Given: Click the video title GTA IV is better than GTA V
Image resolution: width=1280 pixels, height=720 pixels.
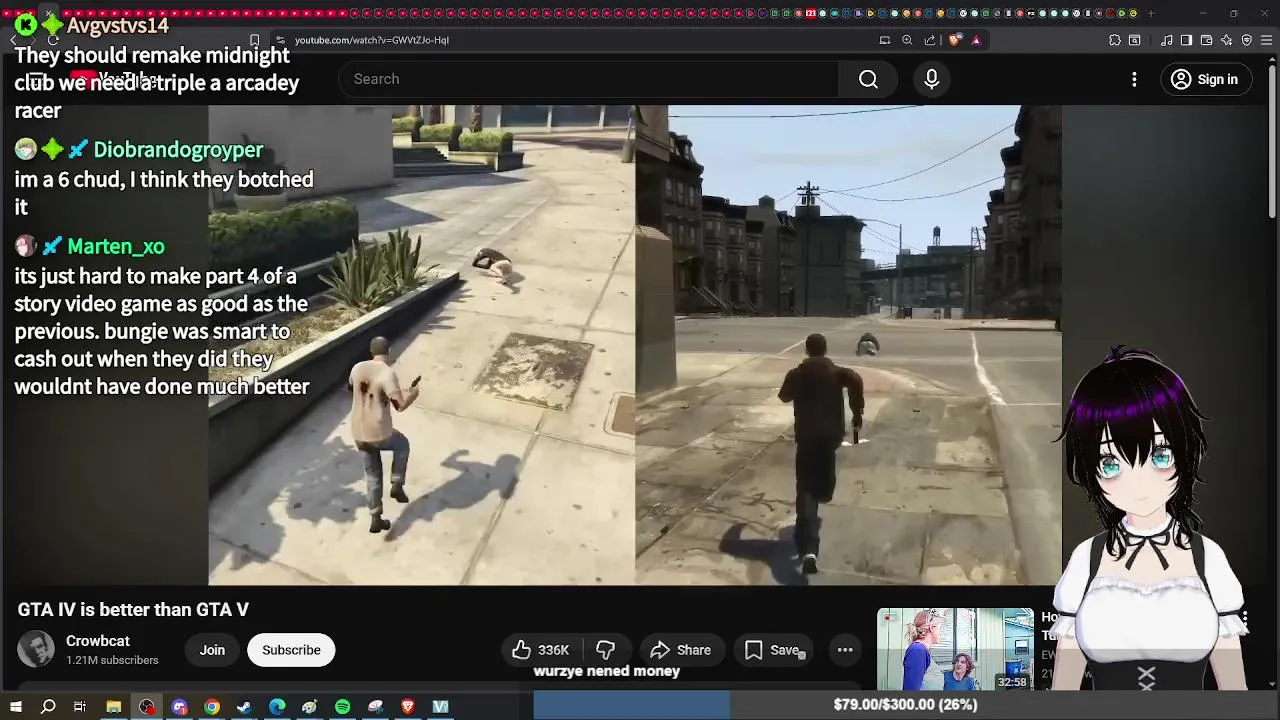Looking at the screenshot, I should tap(133, 609).
